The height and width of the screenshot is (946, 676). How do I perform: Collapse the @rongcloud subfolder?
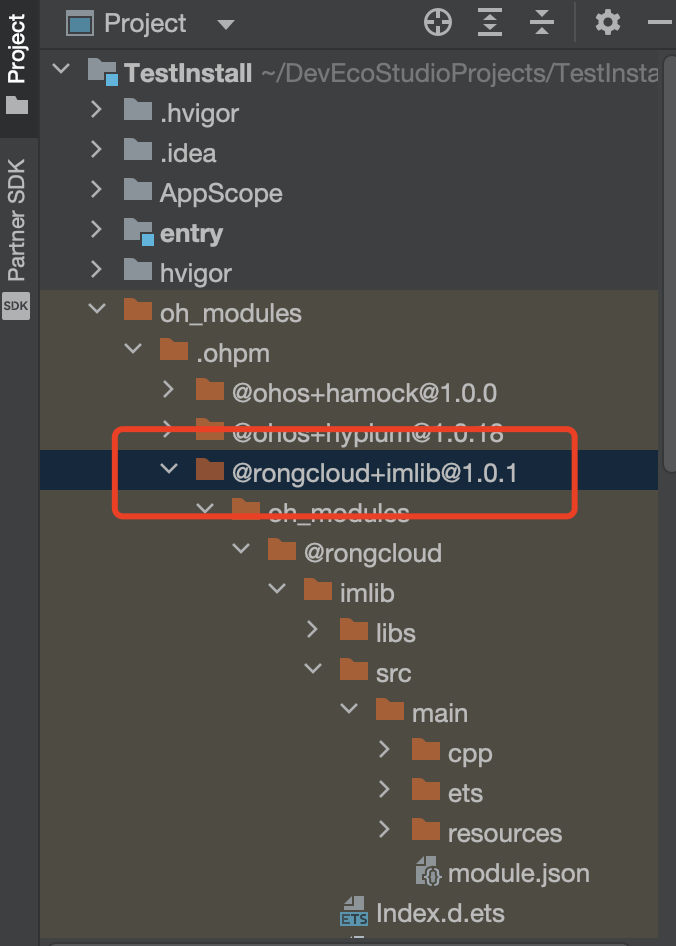241,548
